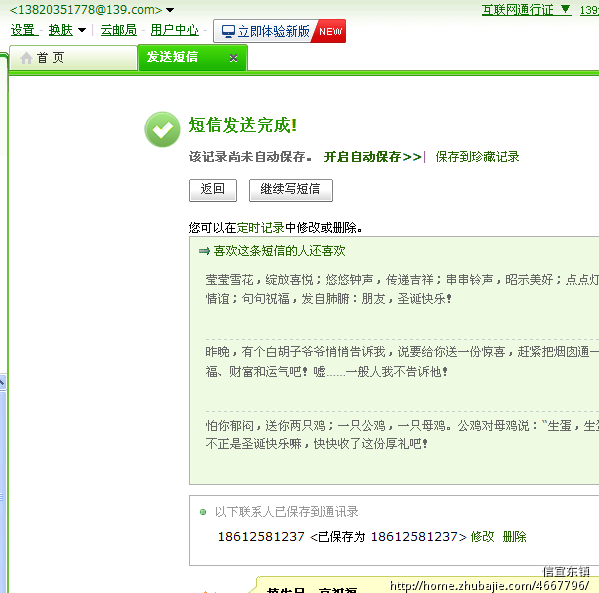Click 删除 for contact 18612581237
The height and width of the screenshot is (593, 599).
tap(514, 537)
